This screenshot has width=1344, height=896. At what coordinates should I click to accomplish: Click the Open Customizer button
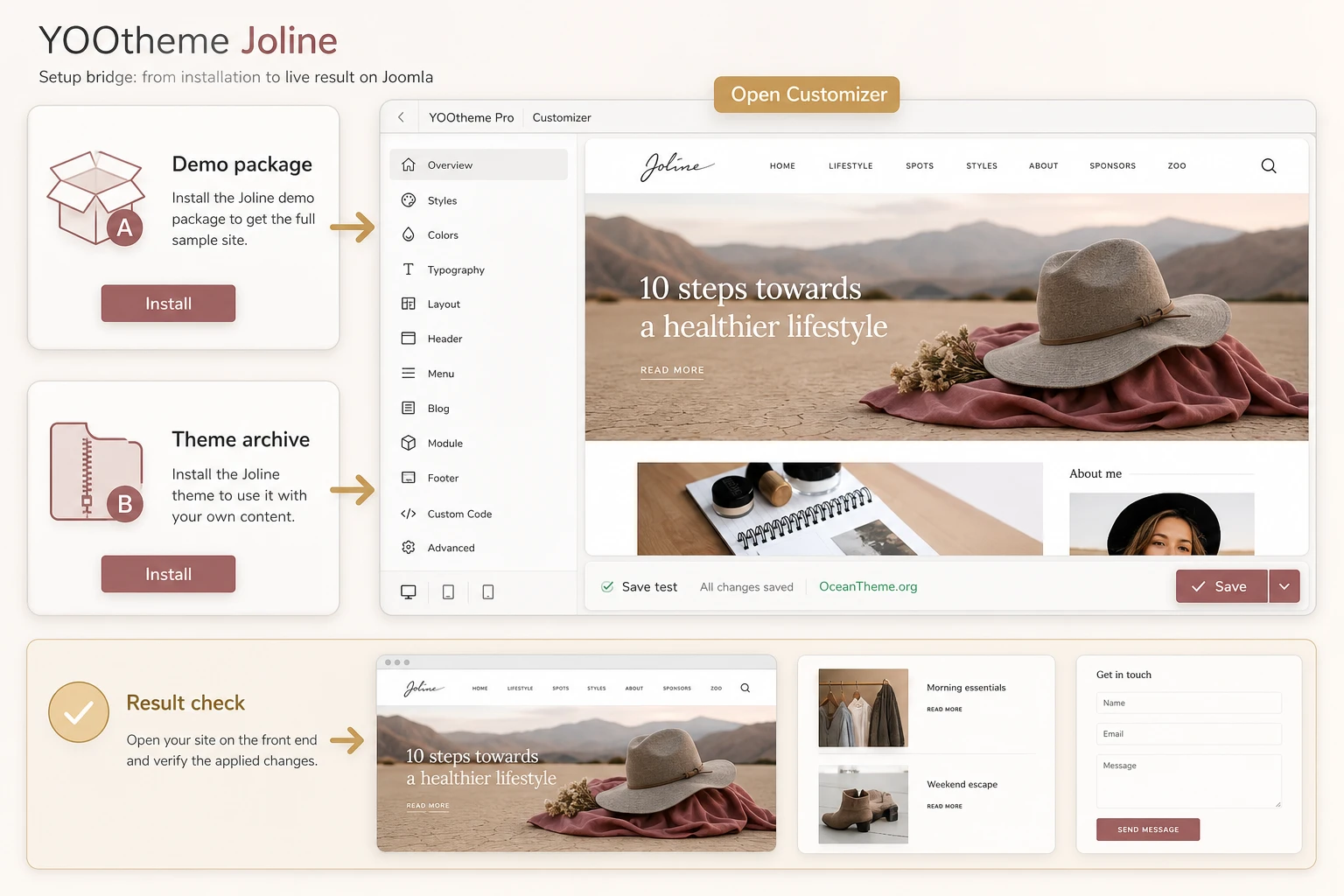tap(807, 94)
